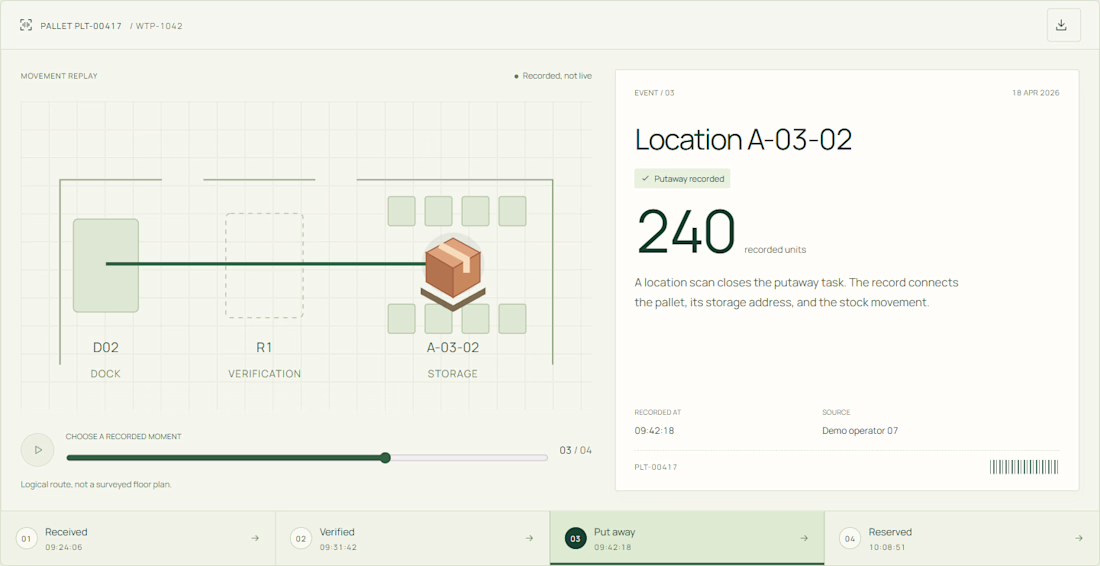Jump to the Reserved step
Image resolution: width=1100 pixels, height=566 pixels.
point(962,538)
